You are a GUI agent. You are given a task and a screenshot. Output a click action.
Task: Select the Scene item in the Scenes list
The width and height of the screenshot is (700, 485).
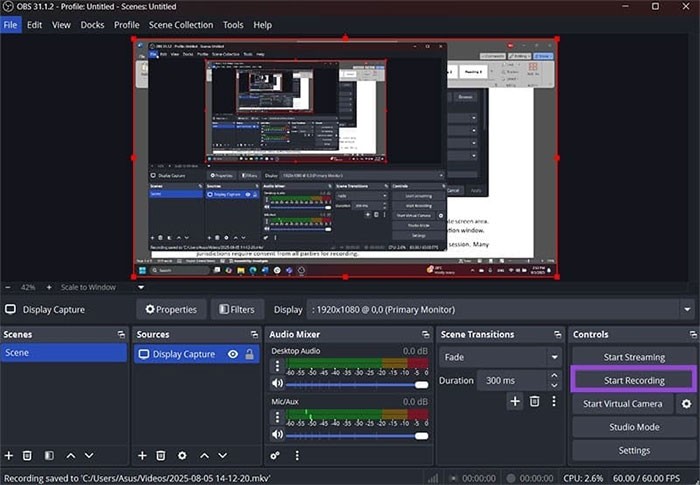point(64,353)
